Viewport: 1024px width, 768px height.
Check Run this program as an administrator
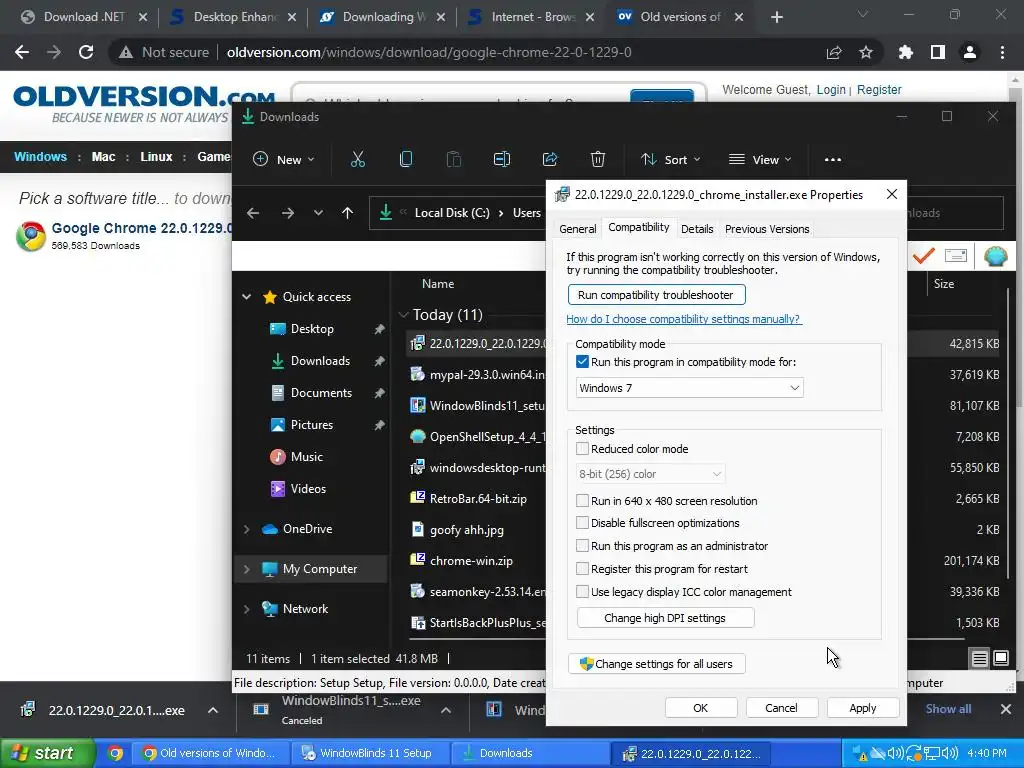pos(582,546)
